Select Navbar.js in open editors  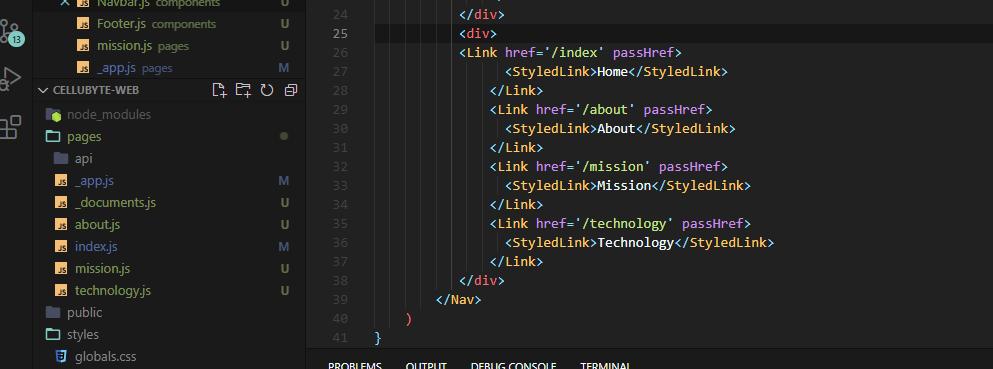122,3
